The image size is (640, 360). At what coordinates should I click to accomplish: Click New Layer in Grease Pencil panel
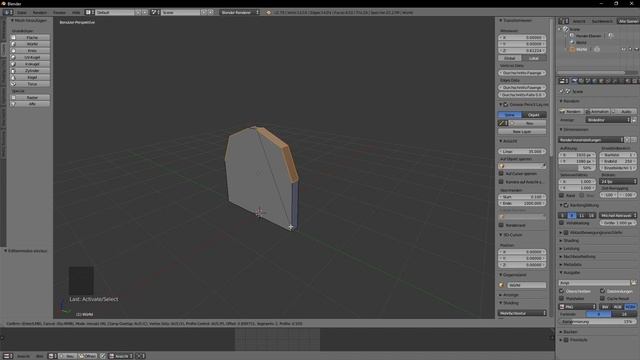[522, 131]
